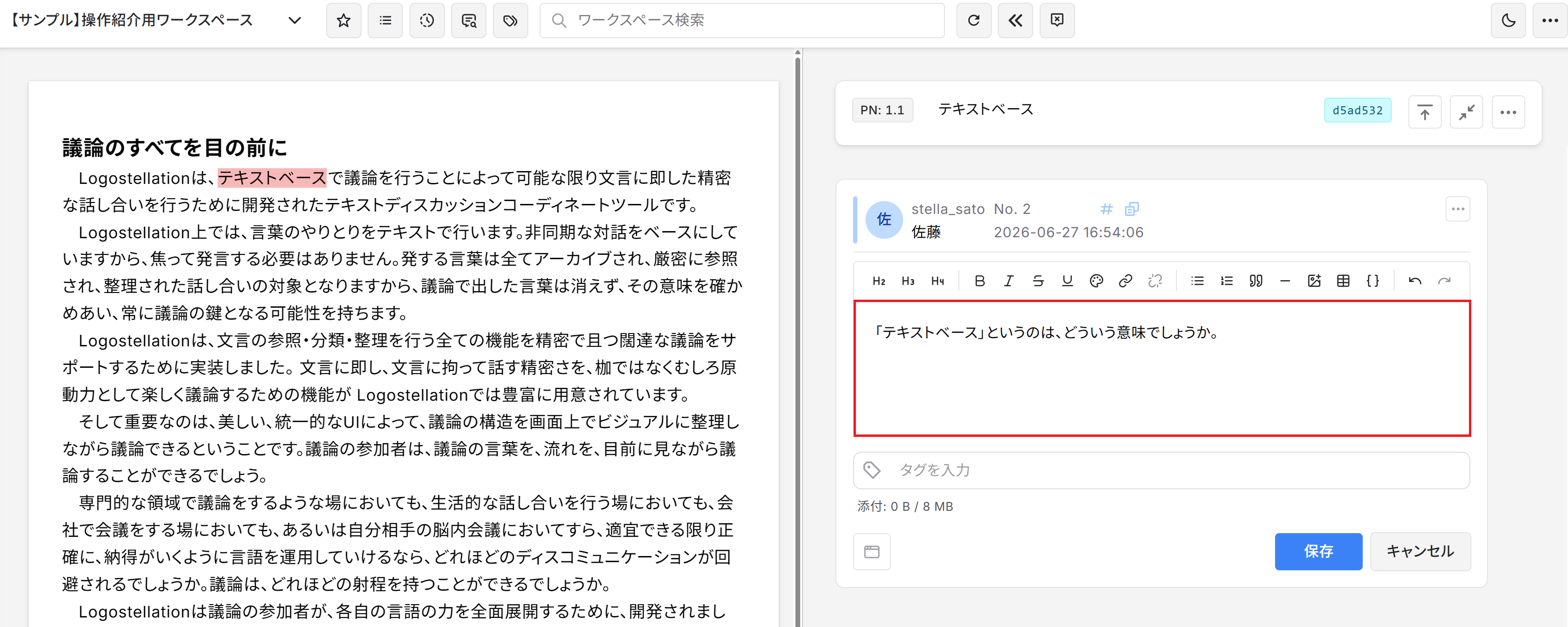Toggle blockquote formatting
The width and height of the screenshot is (1568, 627).
(x=1256, y=281)
